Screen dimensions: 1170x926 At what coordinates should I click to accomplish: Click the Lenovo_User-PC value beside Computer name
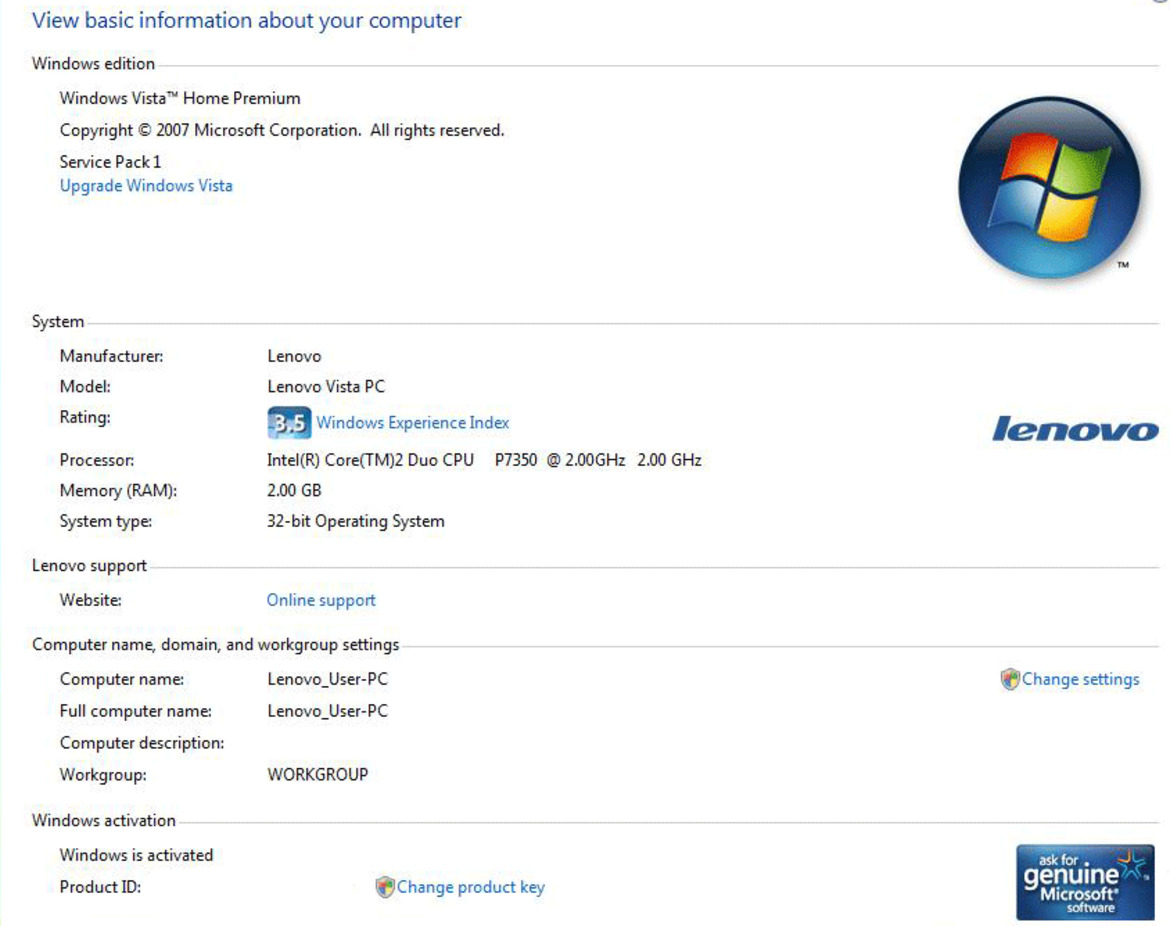328,679
